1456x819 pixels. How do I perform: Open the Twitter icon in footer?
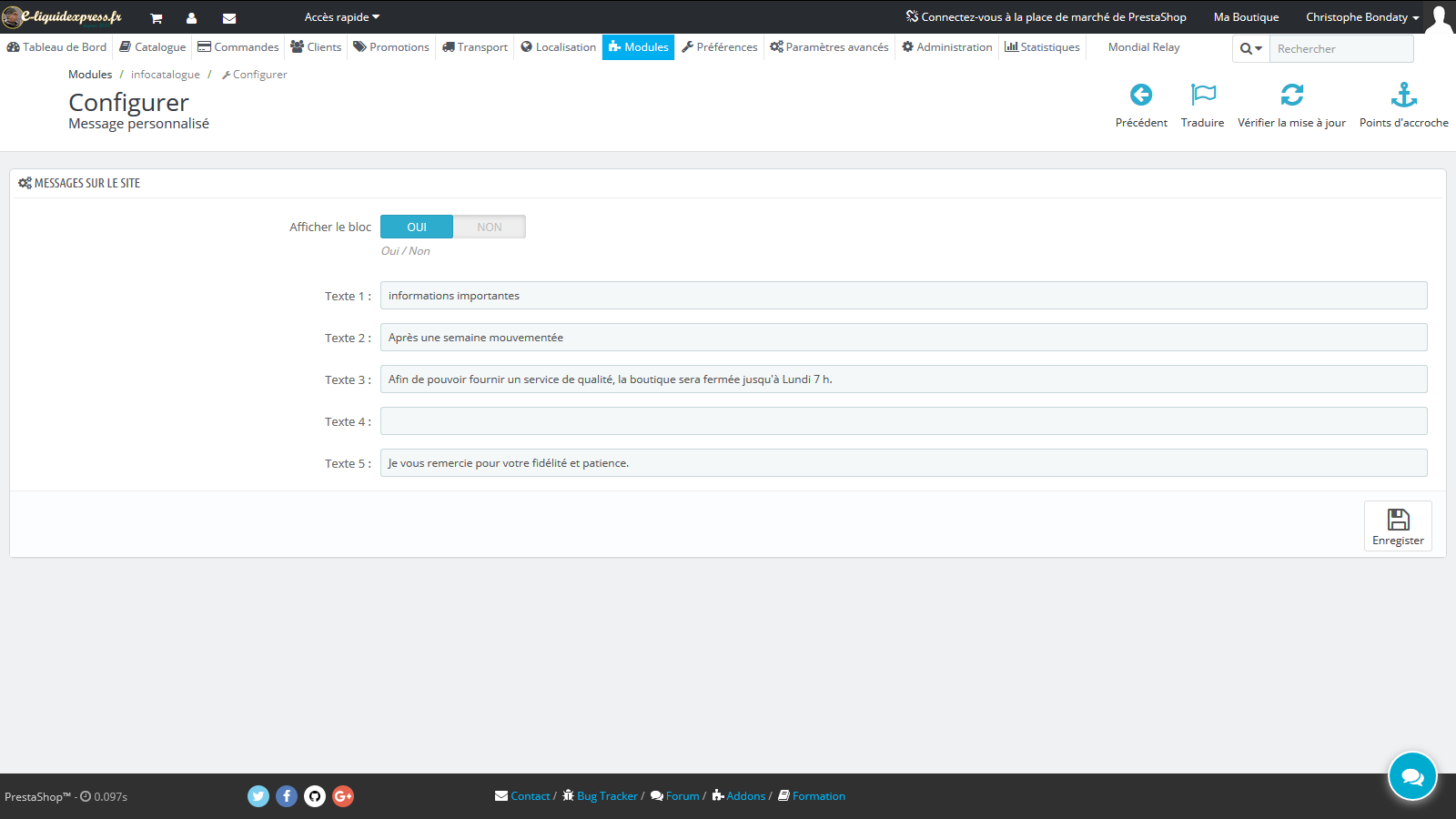[x=258, y=796]
